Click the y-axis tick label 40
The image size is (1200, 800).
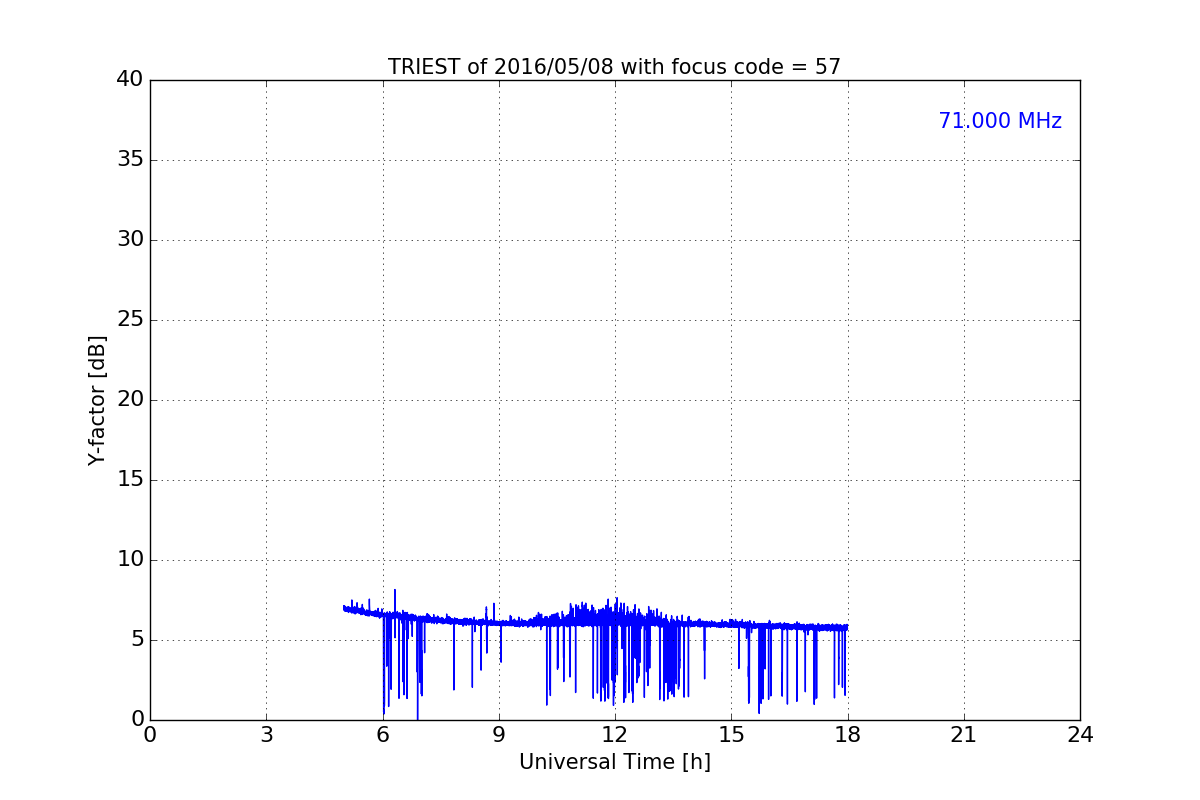[130, 80]
